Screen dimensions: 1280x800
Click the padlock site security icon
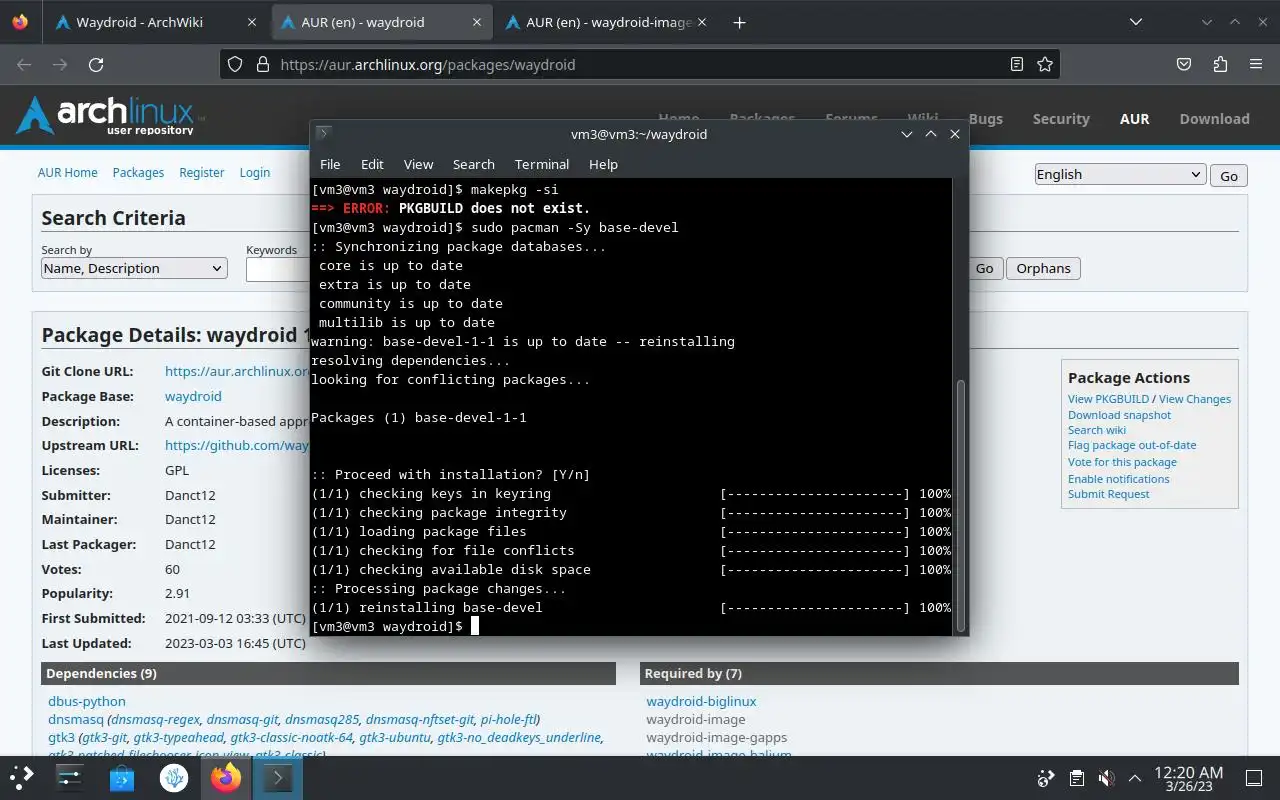(262, 64)
